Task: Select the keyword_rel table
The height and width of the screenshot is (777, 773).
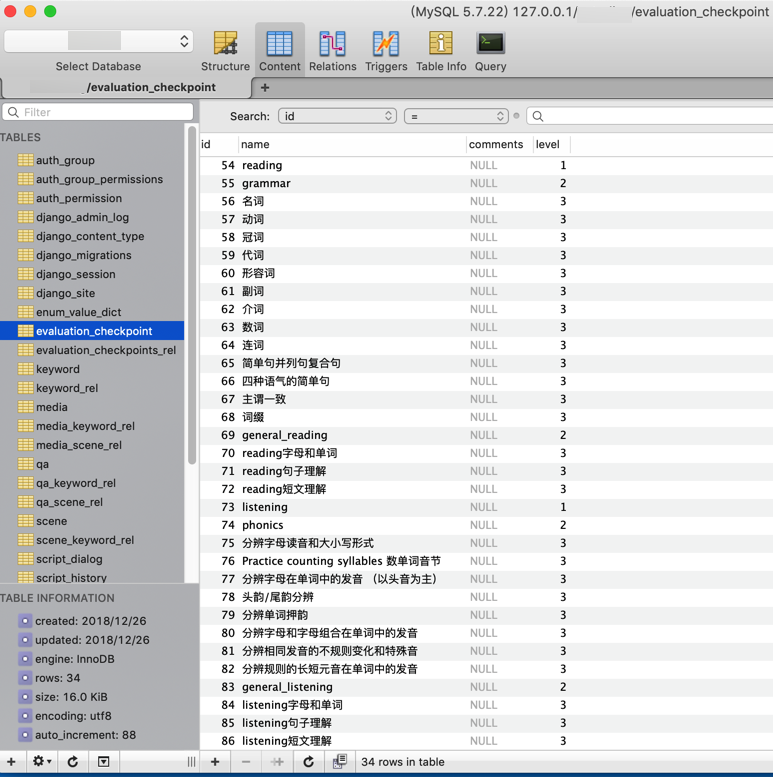Action: [x=67, y=388]
